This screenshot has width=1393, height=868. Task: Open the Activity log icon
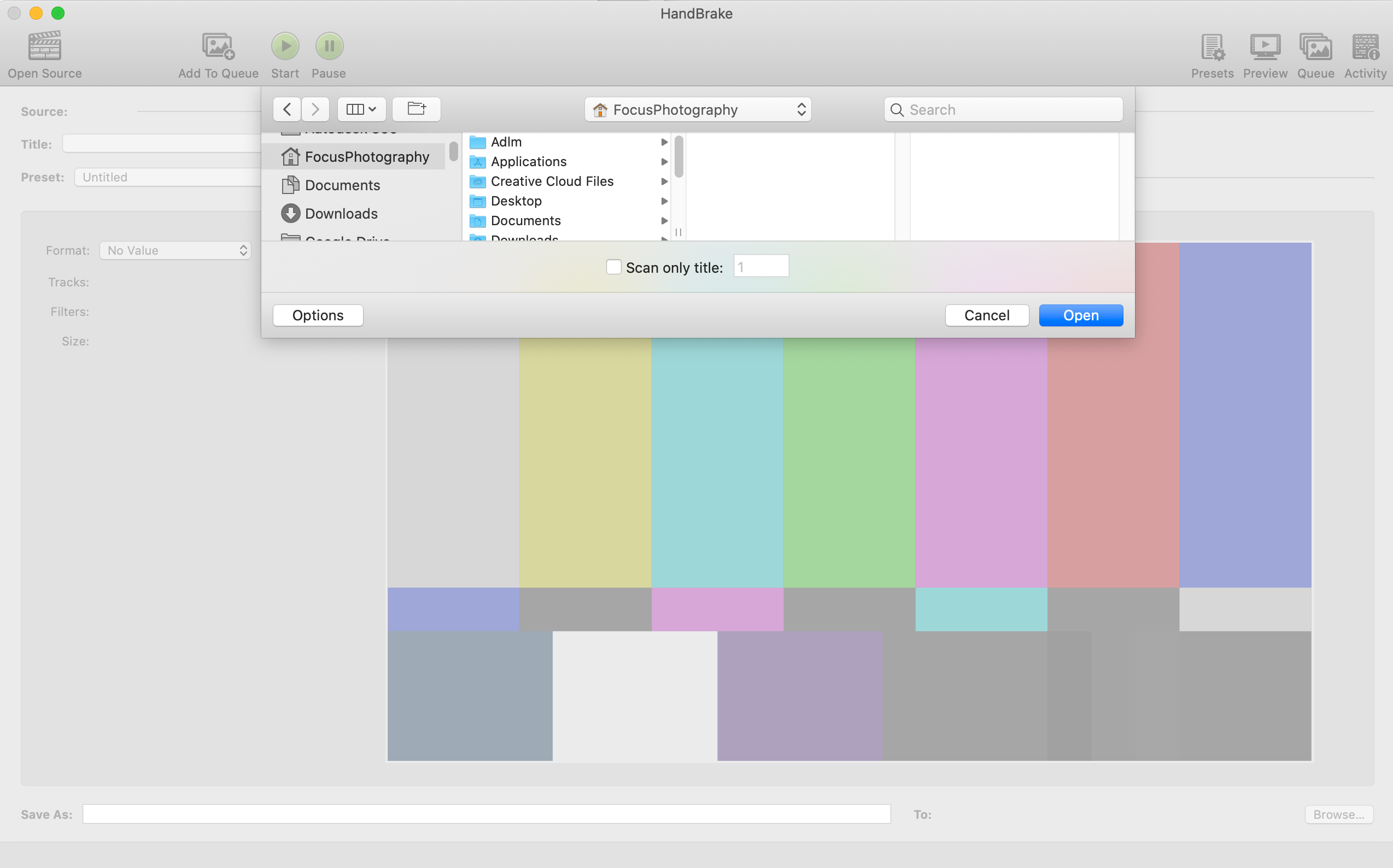click(1365, 47)
